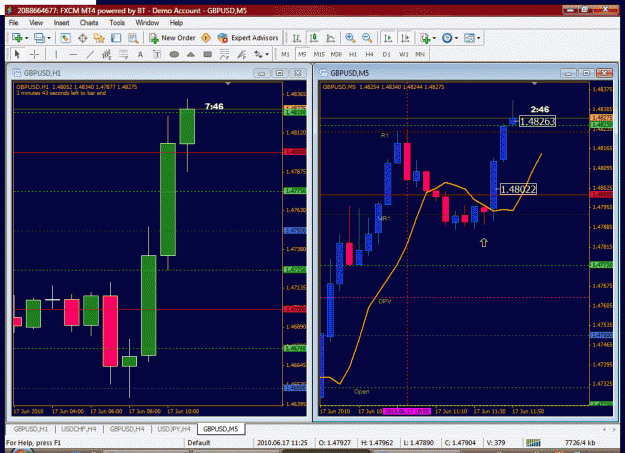Click the New Order button
This screenshot has height=453, width=625.
click(172, 38)
